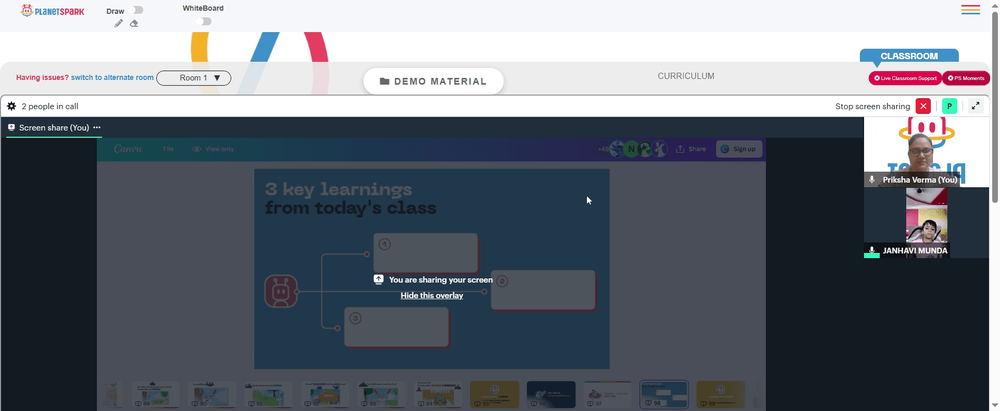Screen dimensions: 1000x411
Task: Click learning box number 3 on slide
Action: 397,327
